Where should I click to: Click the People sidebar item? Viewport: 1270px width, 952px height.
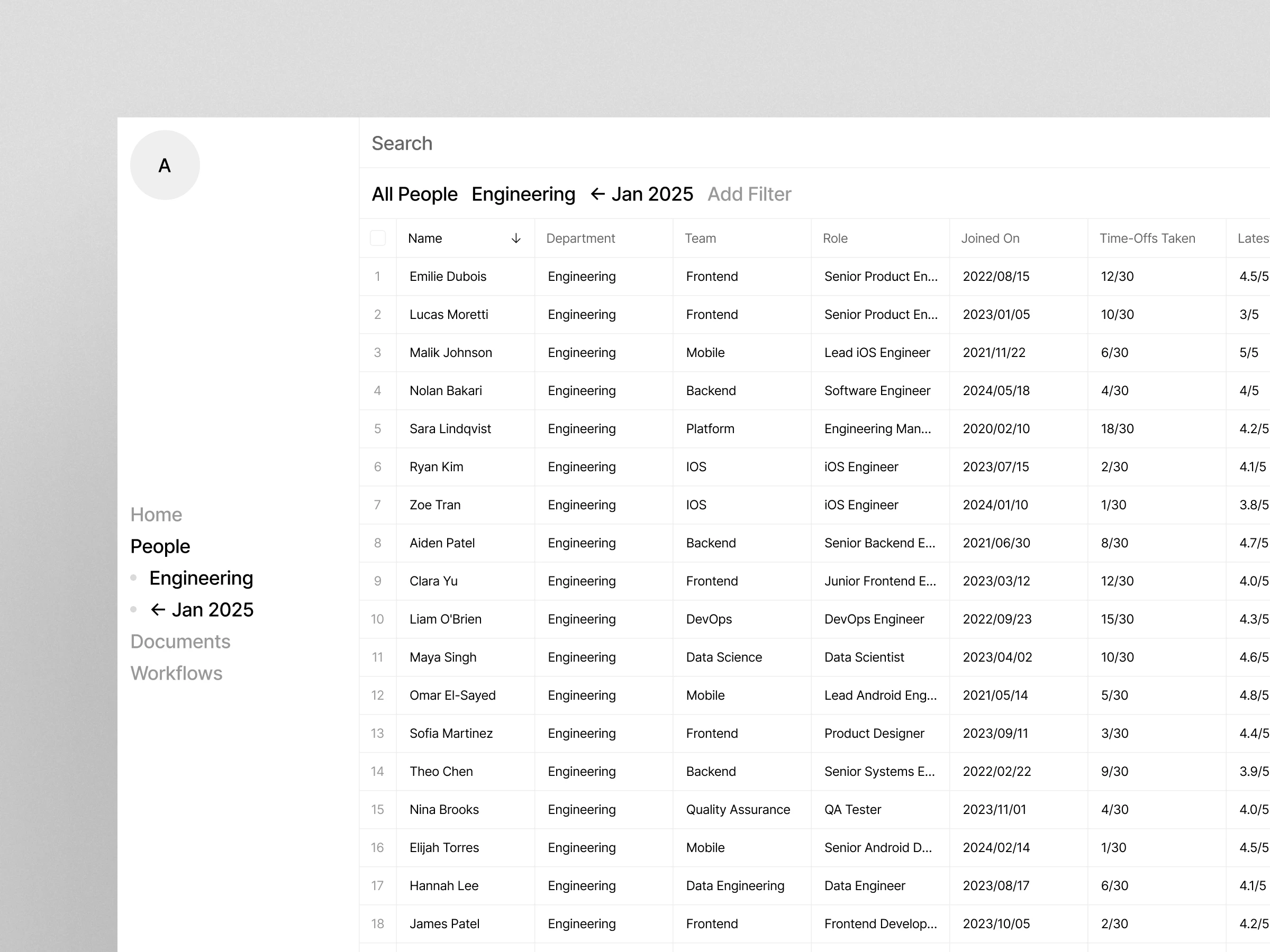(160, 546)
